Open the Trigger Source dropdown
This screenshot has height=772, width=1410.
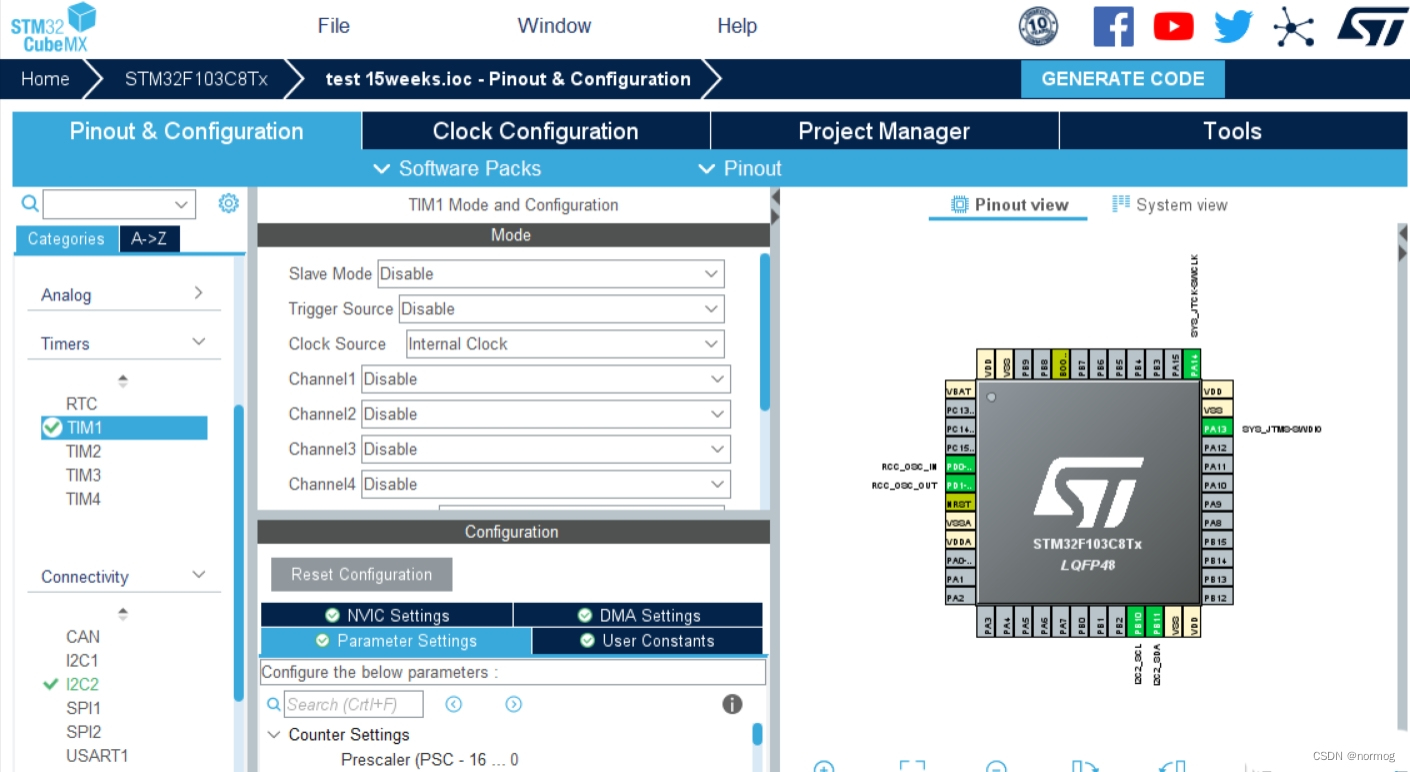561,309
